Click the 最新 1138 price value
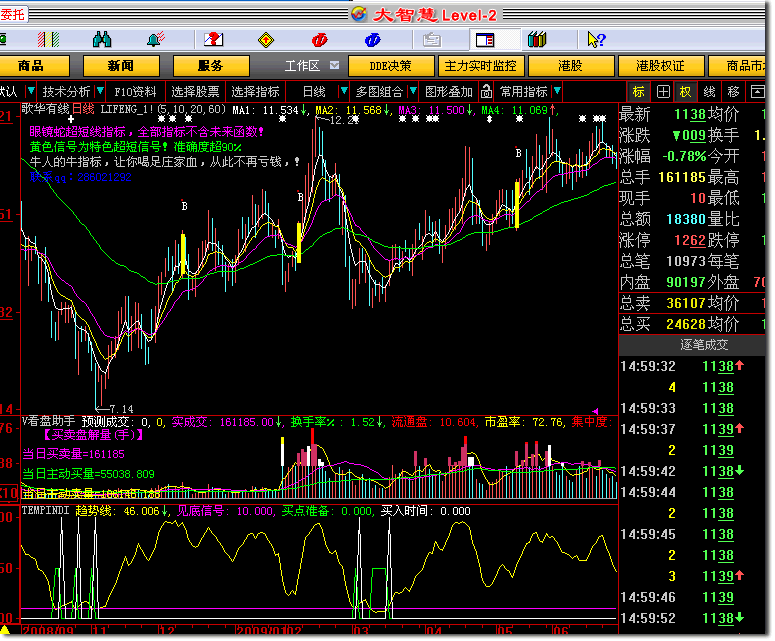 tap(690, 115)
